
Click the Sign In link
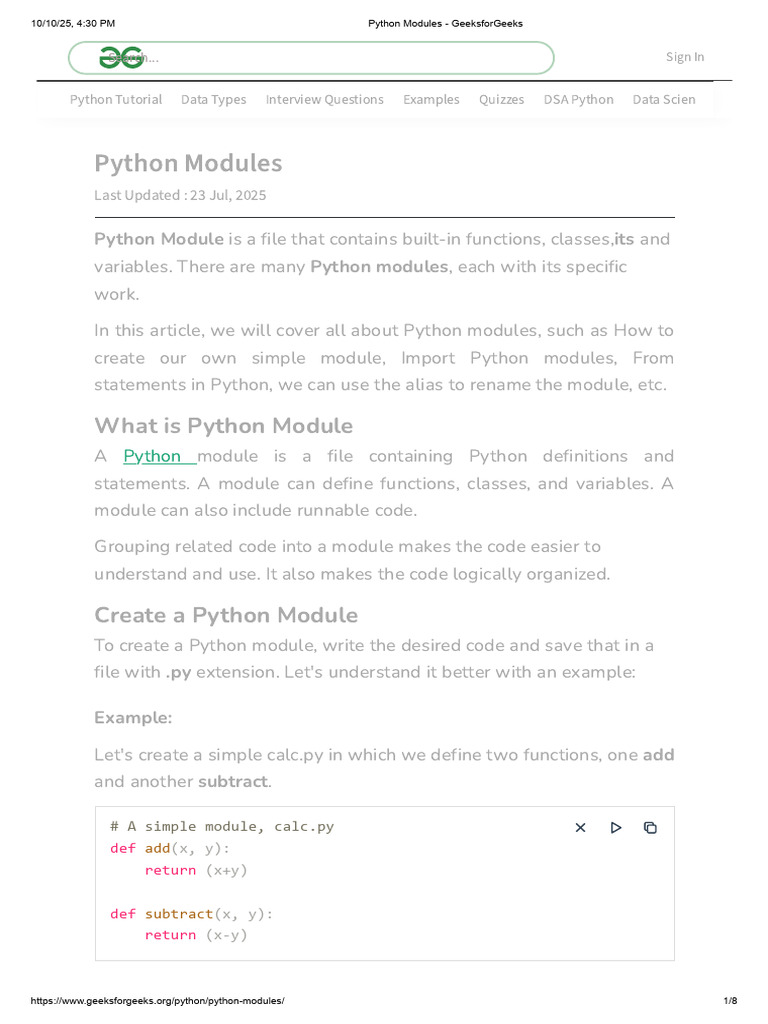[x=685, y=57]
